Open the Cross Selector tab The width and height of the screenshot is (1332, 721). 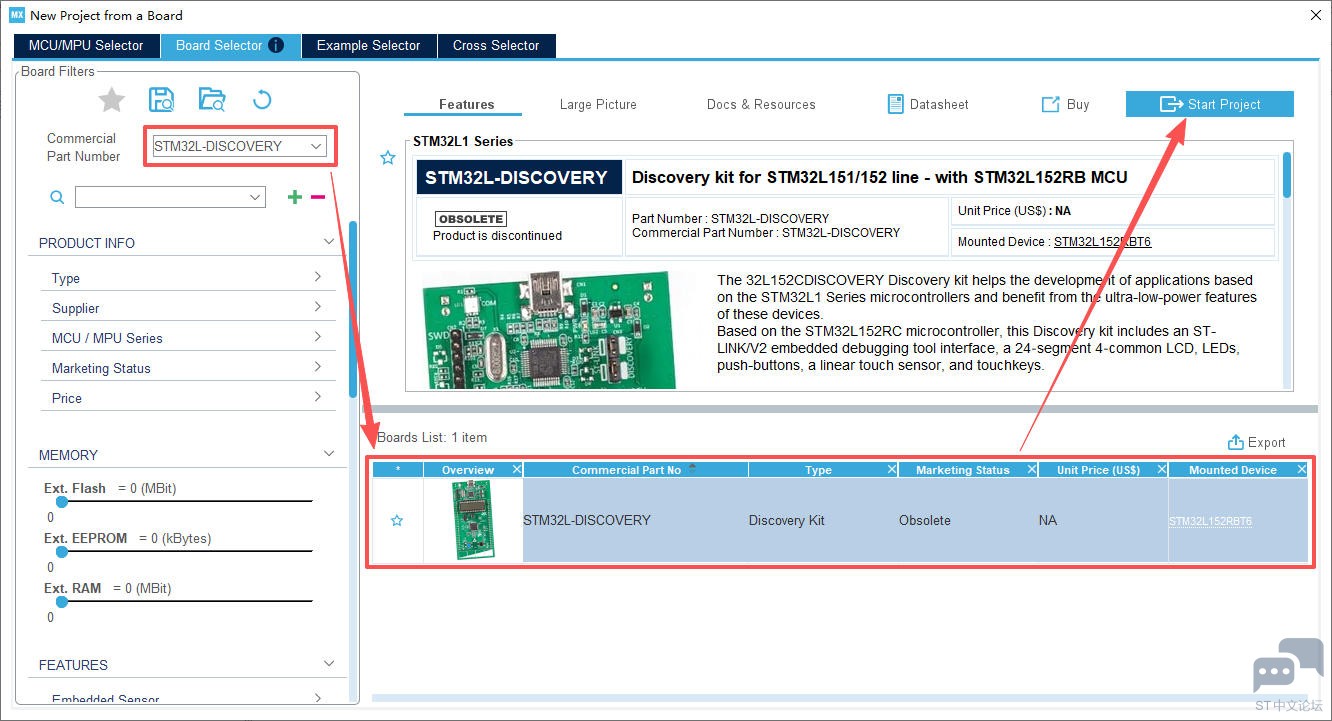tap(496, 45)
